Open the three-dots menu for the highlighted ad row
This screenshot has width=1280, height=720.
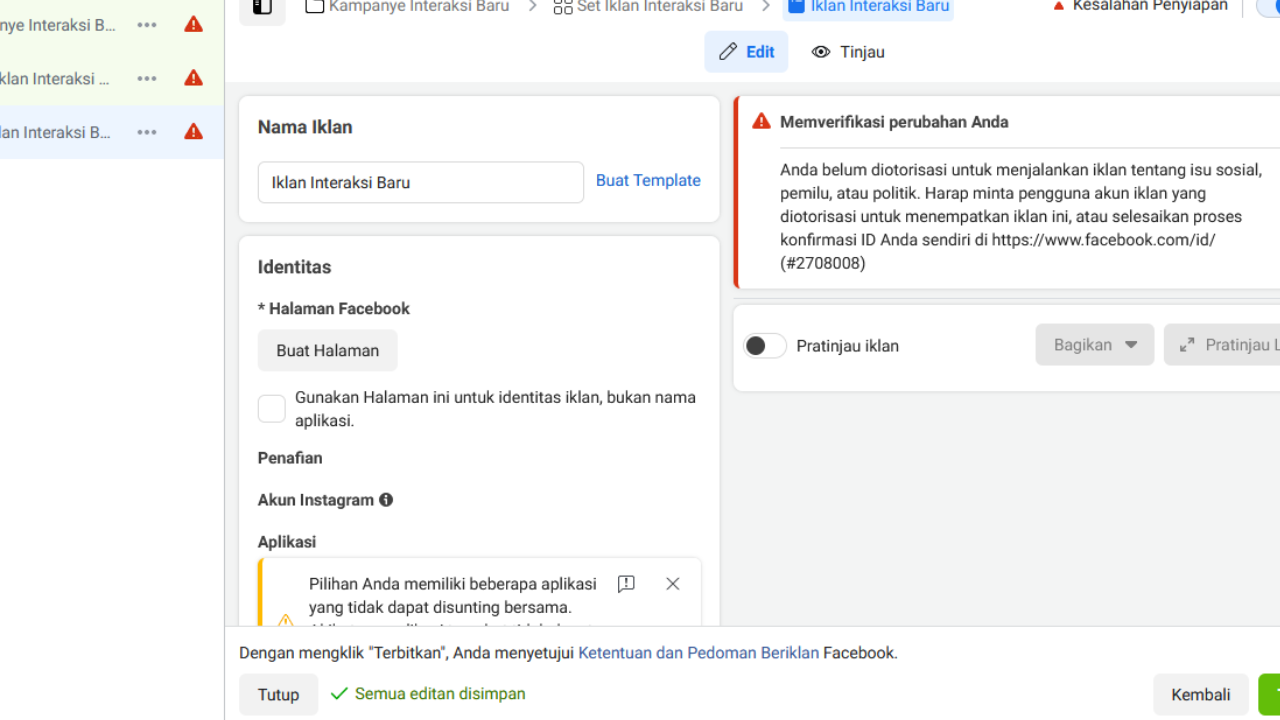coord(147,132)
